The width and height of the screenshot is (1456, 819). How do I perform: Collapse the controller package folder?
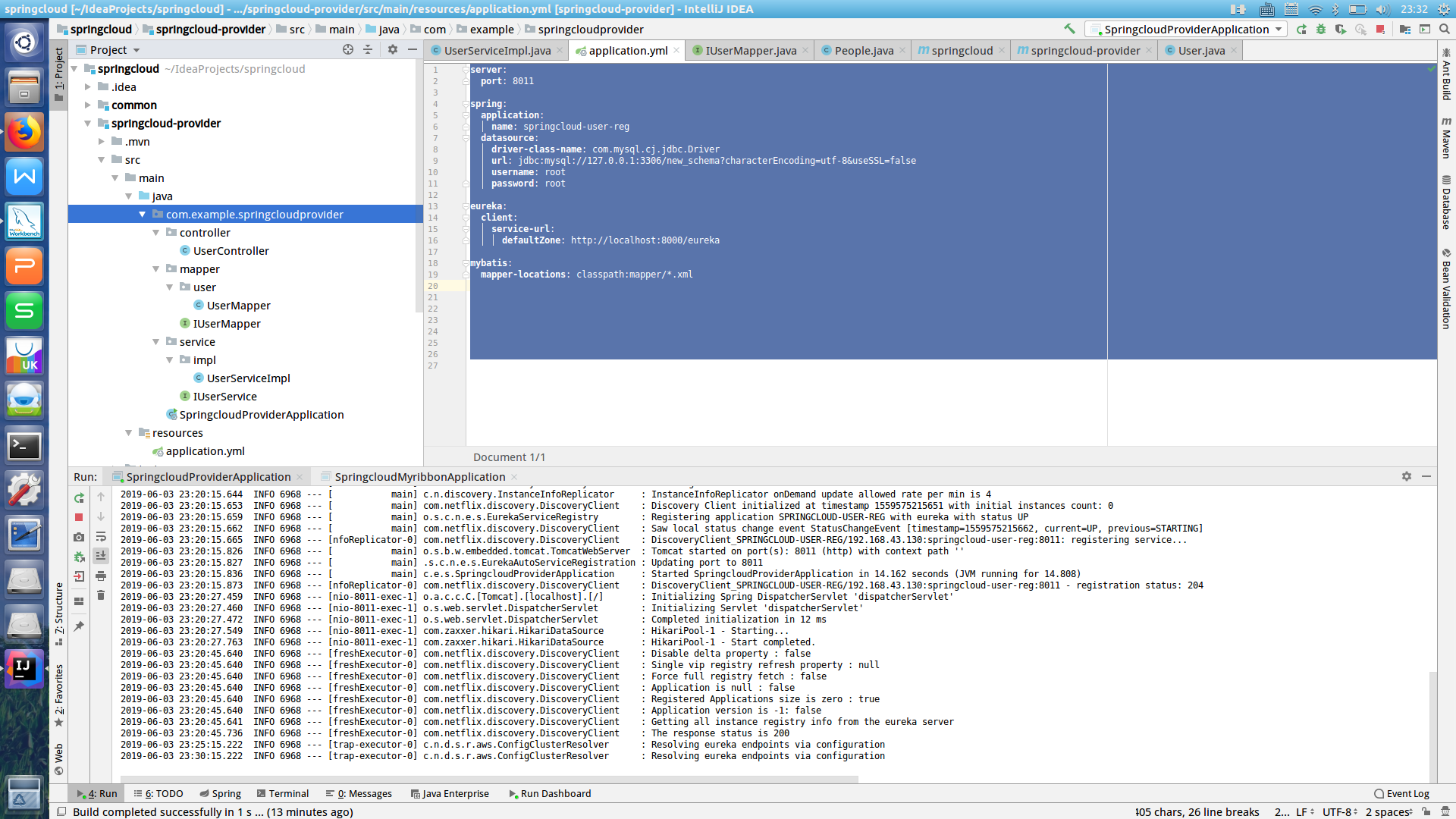(x=156, y=233)
